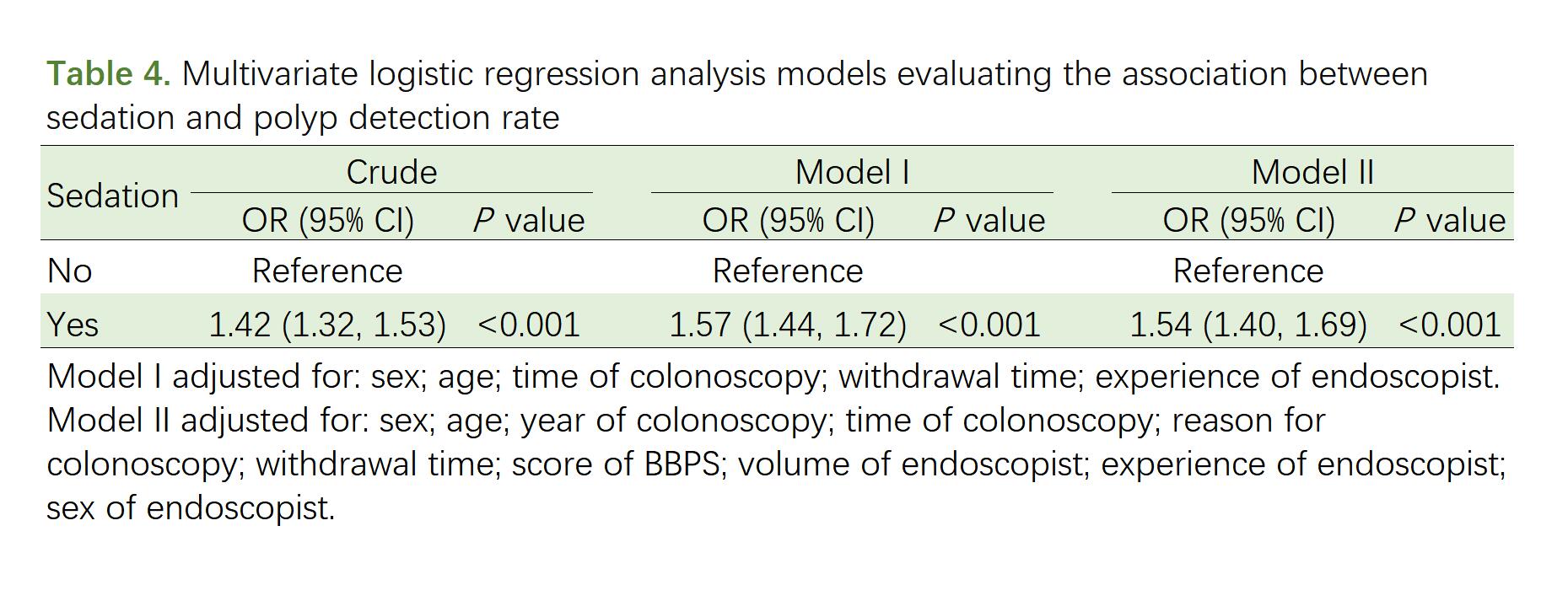Select "P value" header under Model II
This screenshot has width=1568, height=601.
(x=1450, y=220)
